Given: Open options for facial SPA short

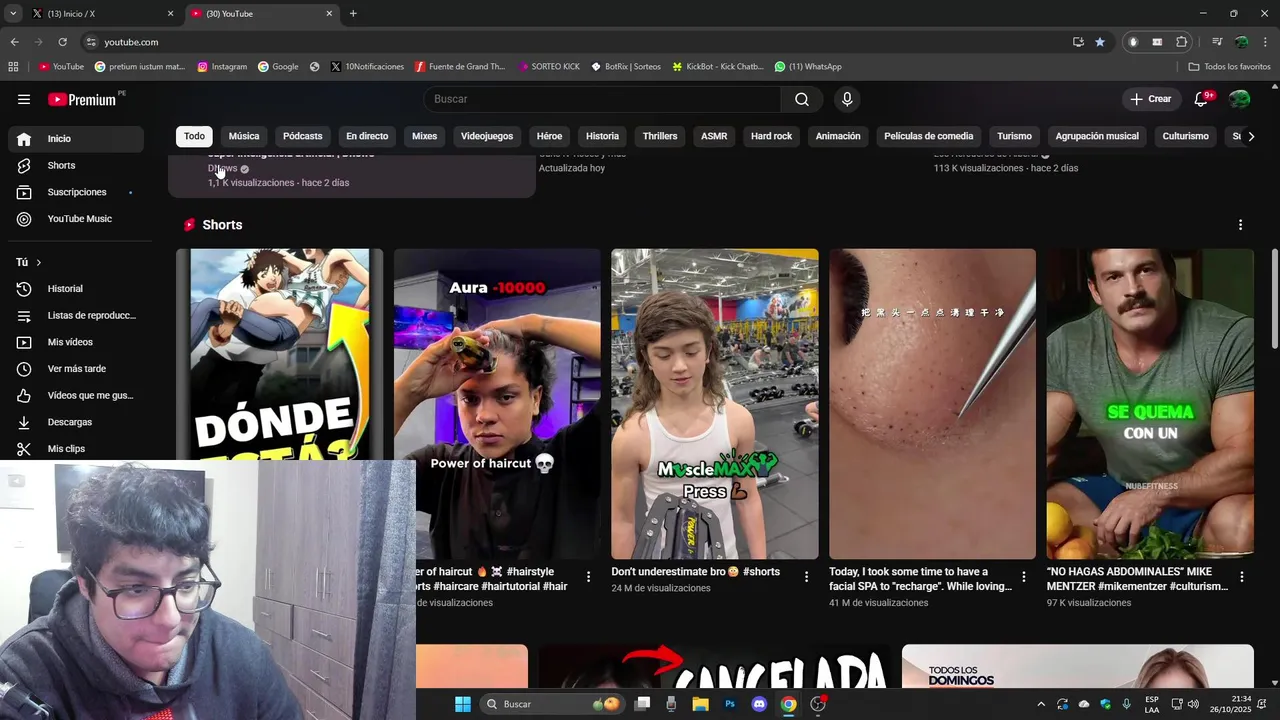Looking at the screenshot, I should point(1023,577).
